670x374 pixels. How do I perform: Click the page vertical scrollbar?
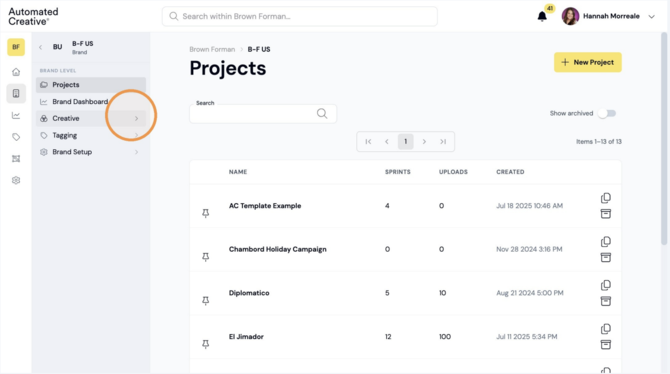click(664, 139)
